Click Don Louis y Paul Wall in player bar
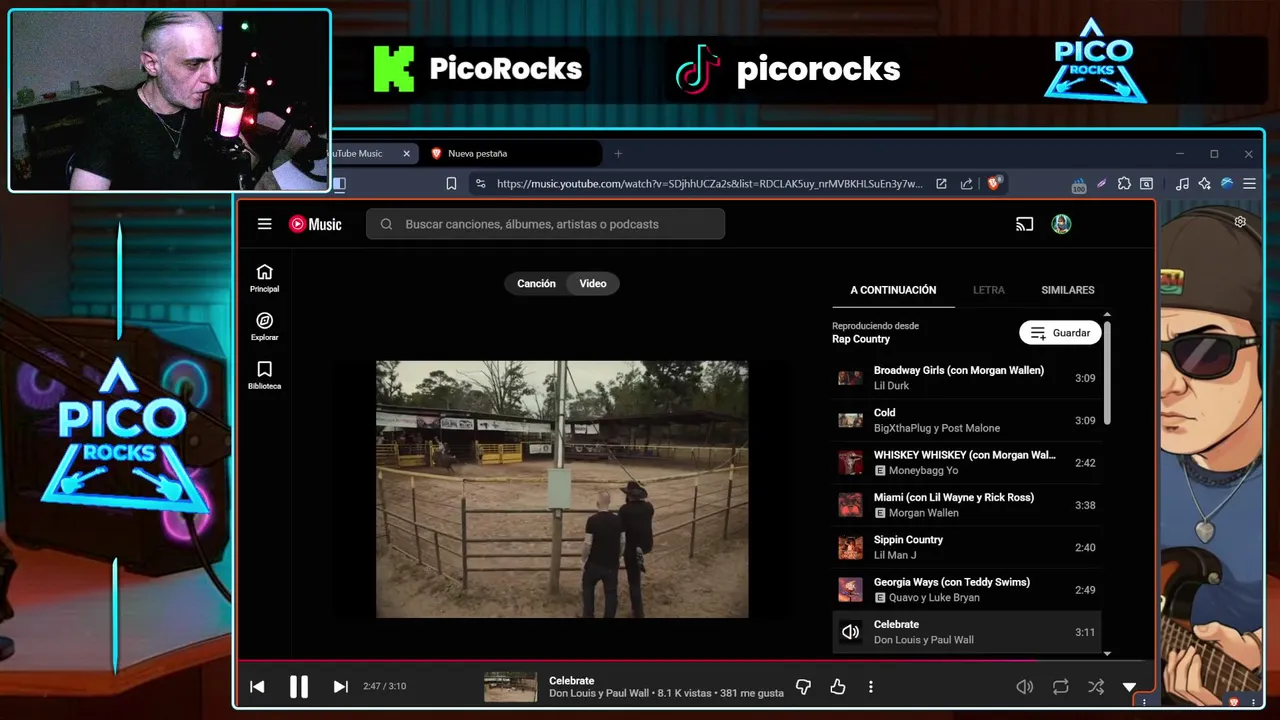 point(599,693)
